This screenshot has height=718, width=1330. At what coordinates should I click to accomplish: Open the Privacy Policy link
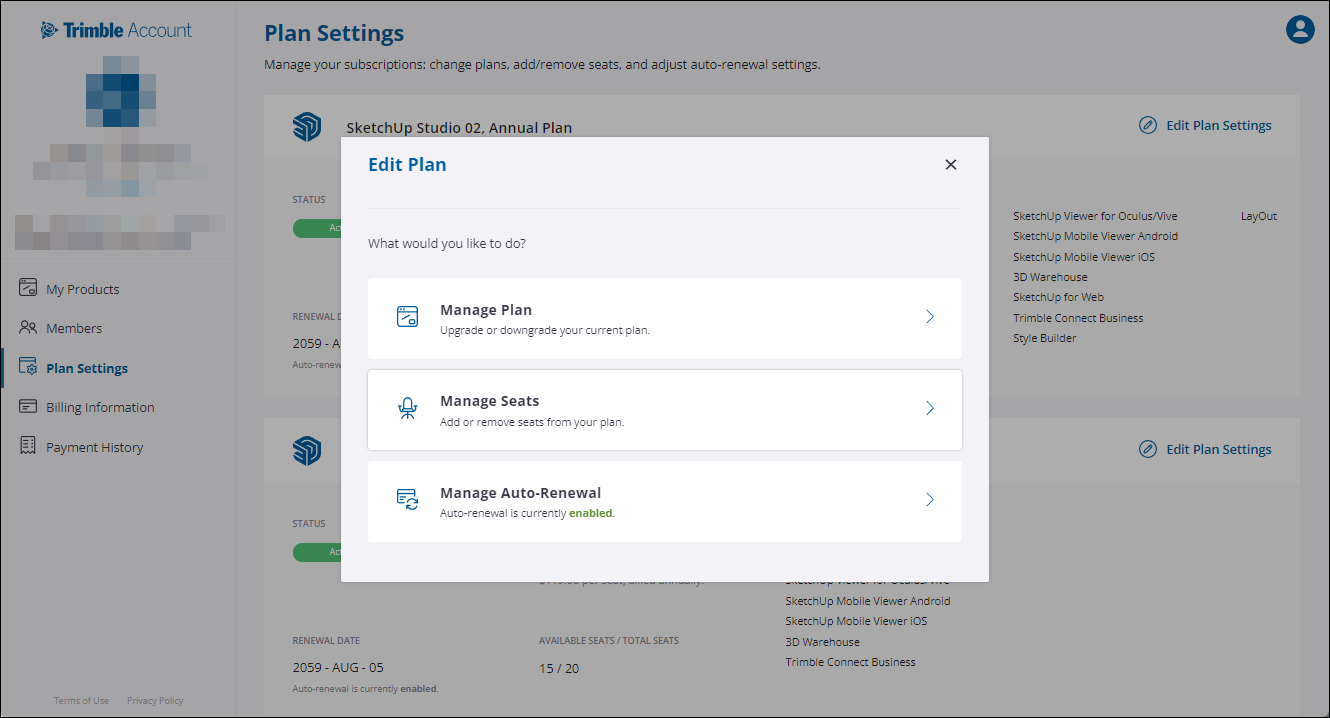tap(154, 700)
